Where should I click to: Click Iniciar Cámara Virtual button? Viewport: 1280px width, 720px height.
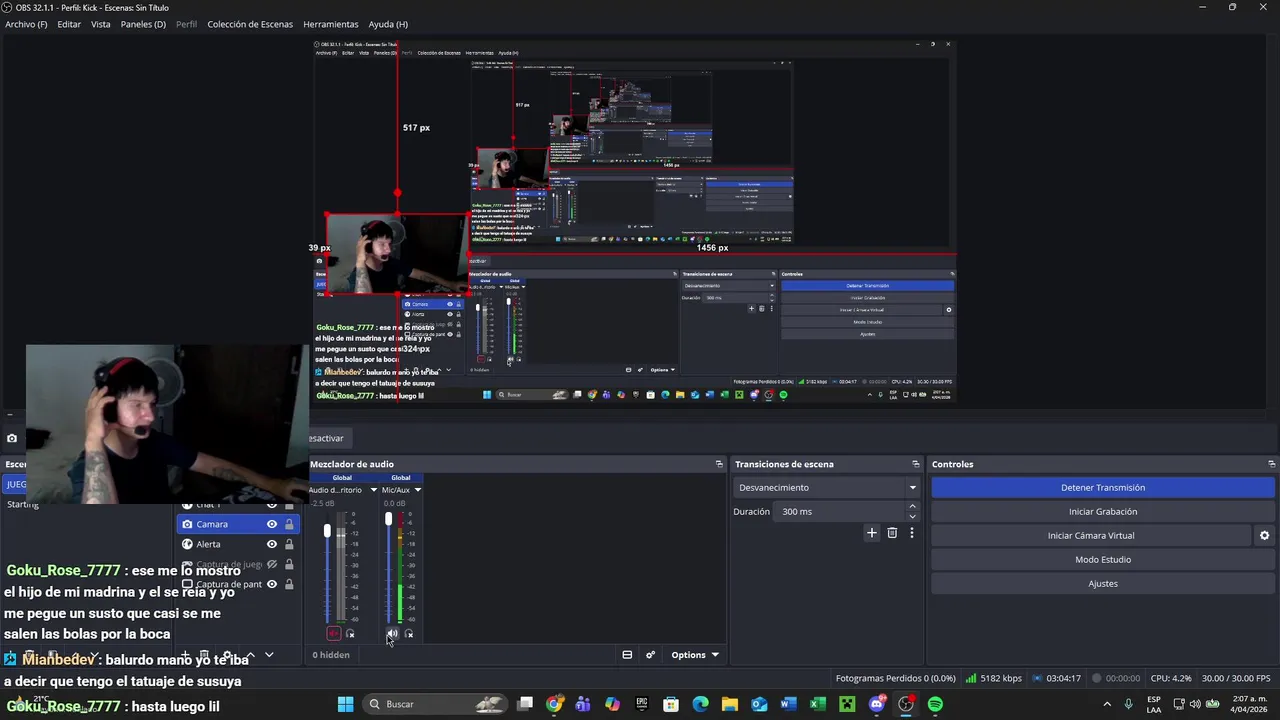click(1091, 535)
